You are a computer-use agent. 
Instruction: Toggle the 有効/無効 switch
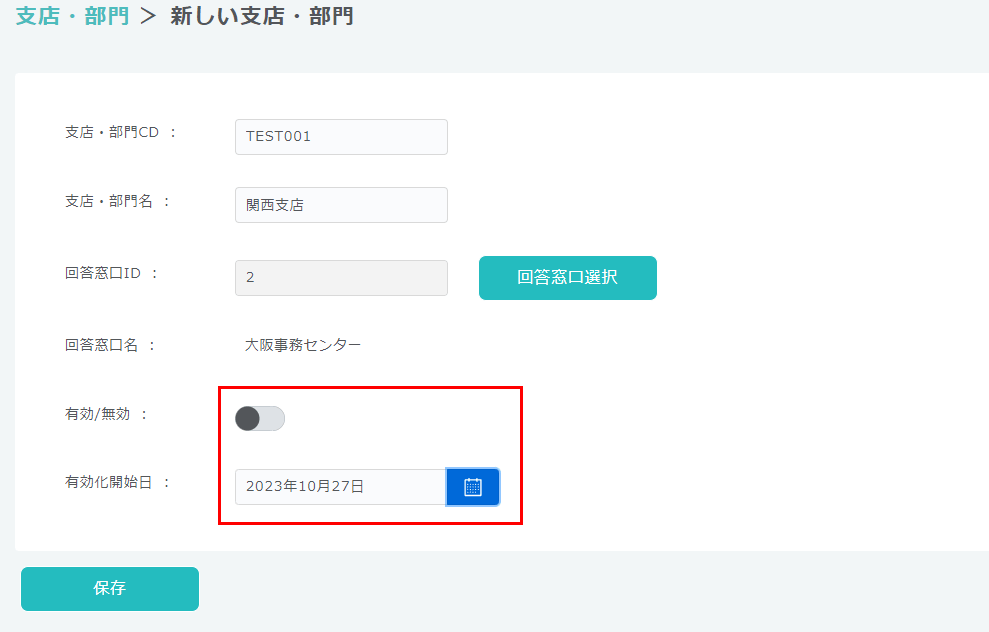tap(260, 419)
